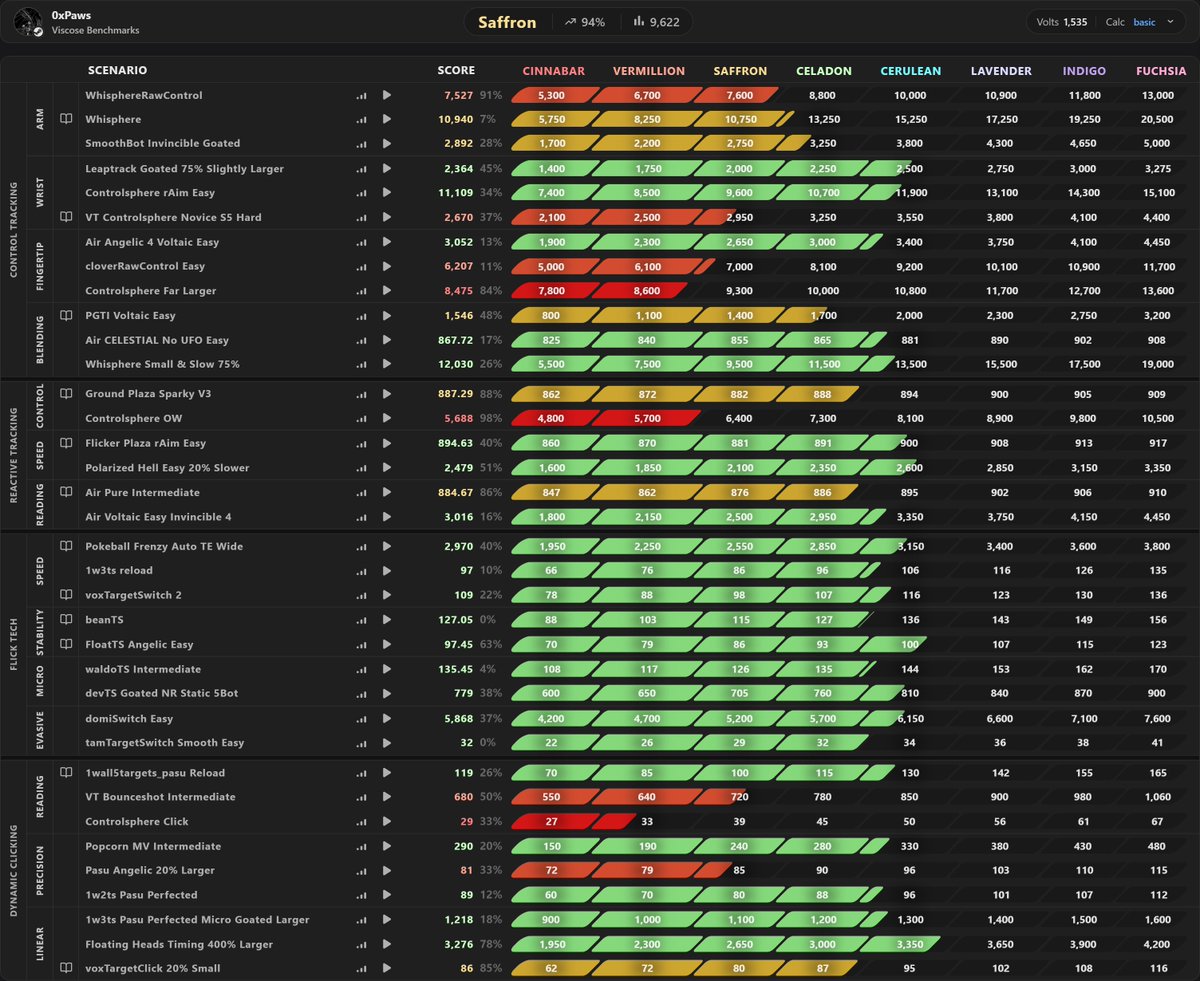Screen dimensions: 1200x981
Task: Open stats chart for Whisphere scenario
Action: [361, 120]
